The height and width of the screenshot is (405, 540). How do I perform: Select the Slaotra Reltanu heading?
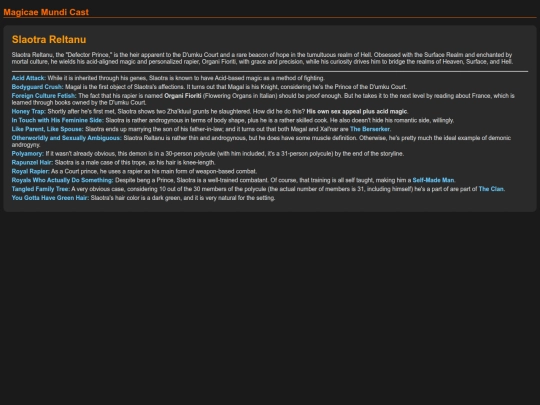pyautogui.click(x=49, y=40)
